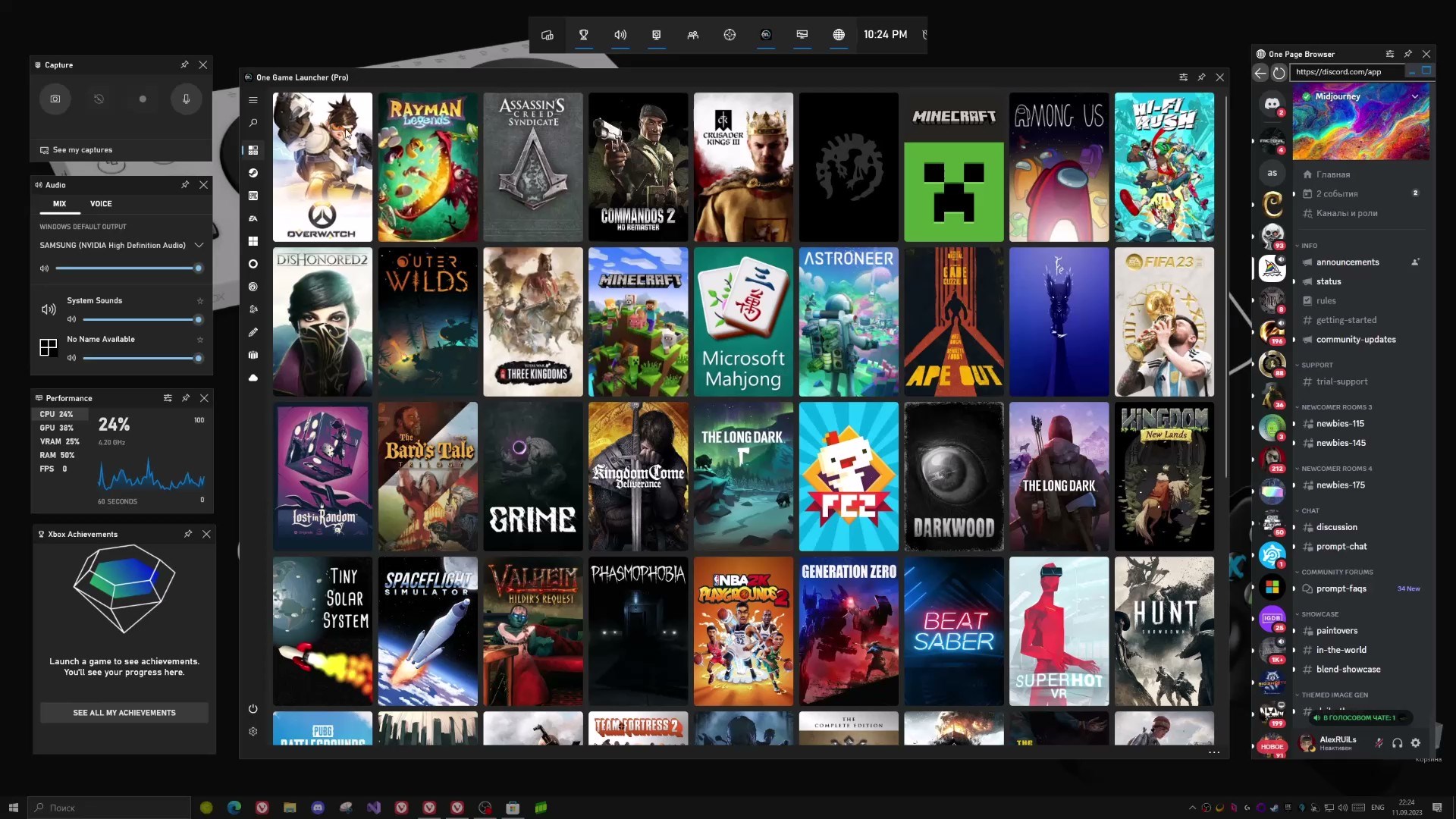
Task: Open the prompt-chat Discord channel
Action: point(1341,547)
